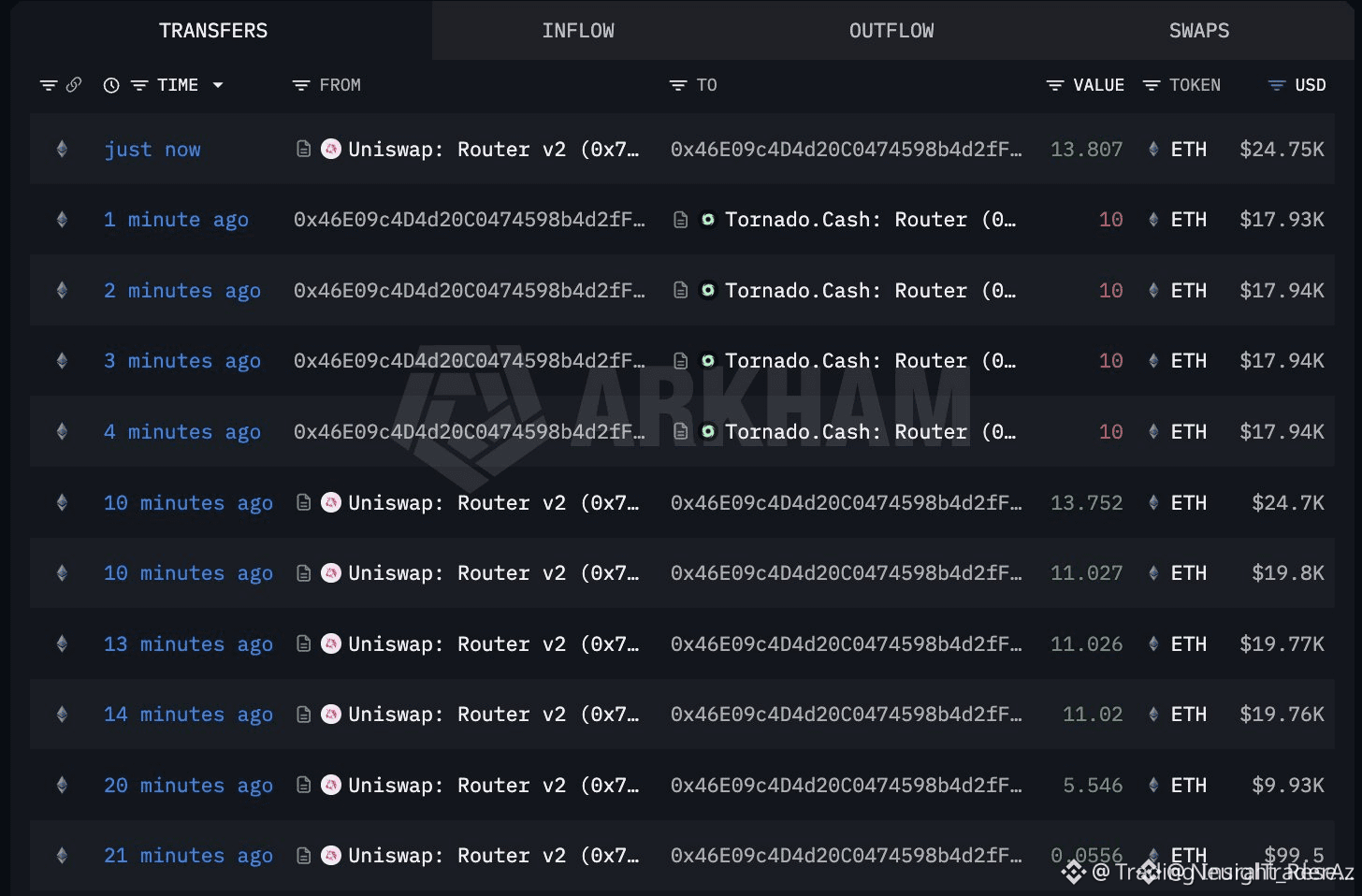The width and height of the screenshot is (1362, 896).
Task: Open the TIME column filter icon
Action: (139, 85)
